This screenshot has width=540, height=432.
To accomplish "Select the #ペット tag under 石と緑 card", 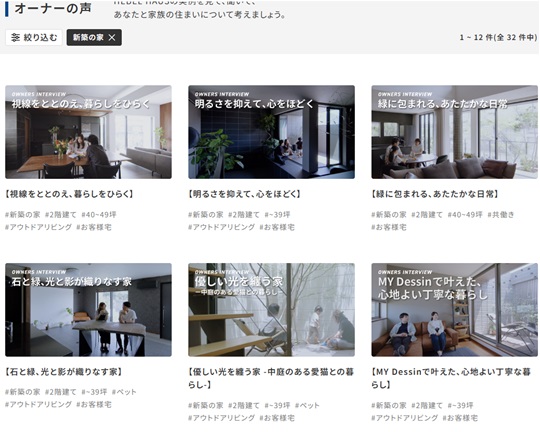I will [124, 392].
